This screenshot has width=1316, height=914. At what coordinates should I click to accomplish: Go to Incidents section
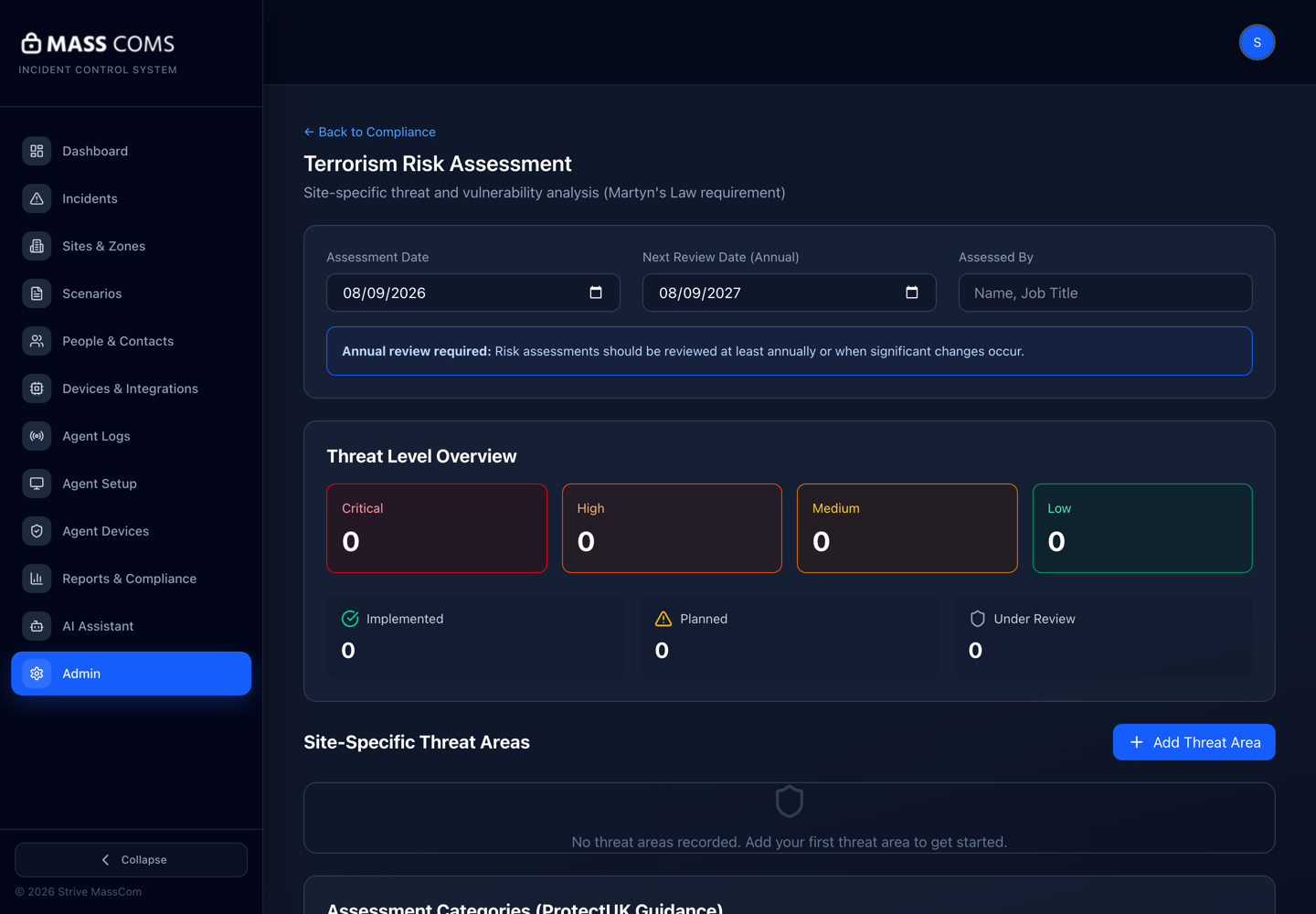tap(132, 198)
